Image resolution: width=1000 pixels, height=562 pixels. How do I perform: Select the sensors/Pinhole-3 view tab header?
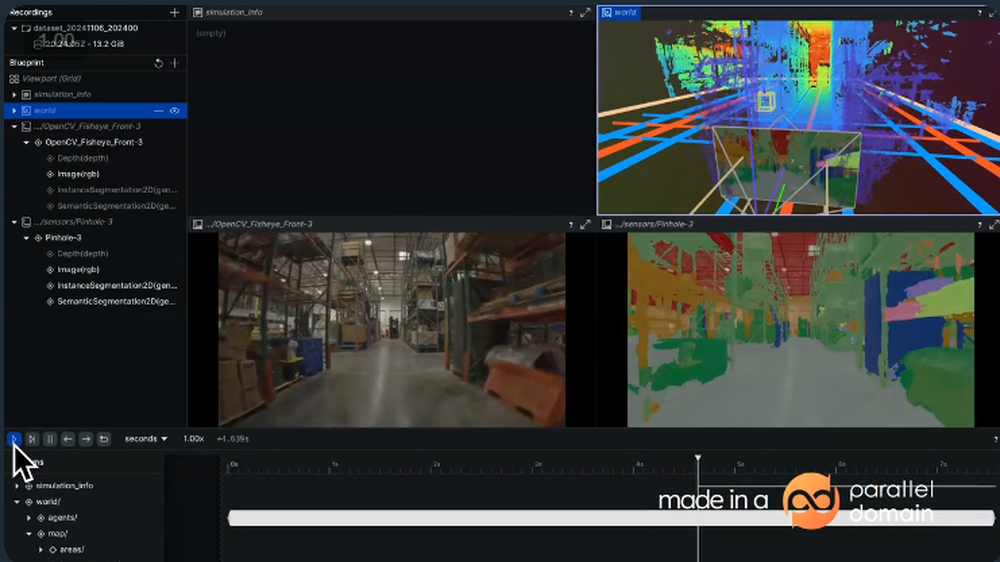[647, 225]
